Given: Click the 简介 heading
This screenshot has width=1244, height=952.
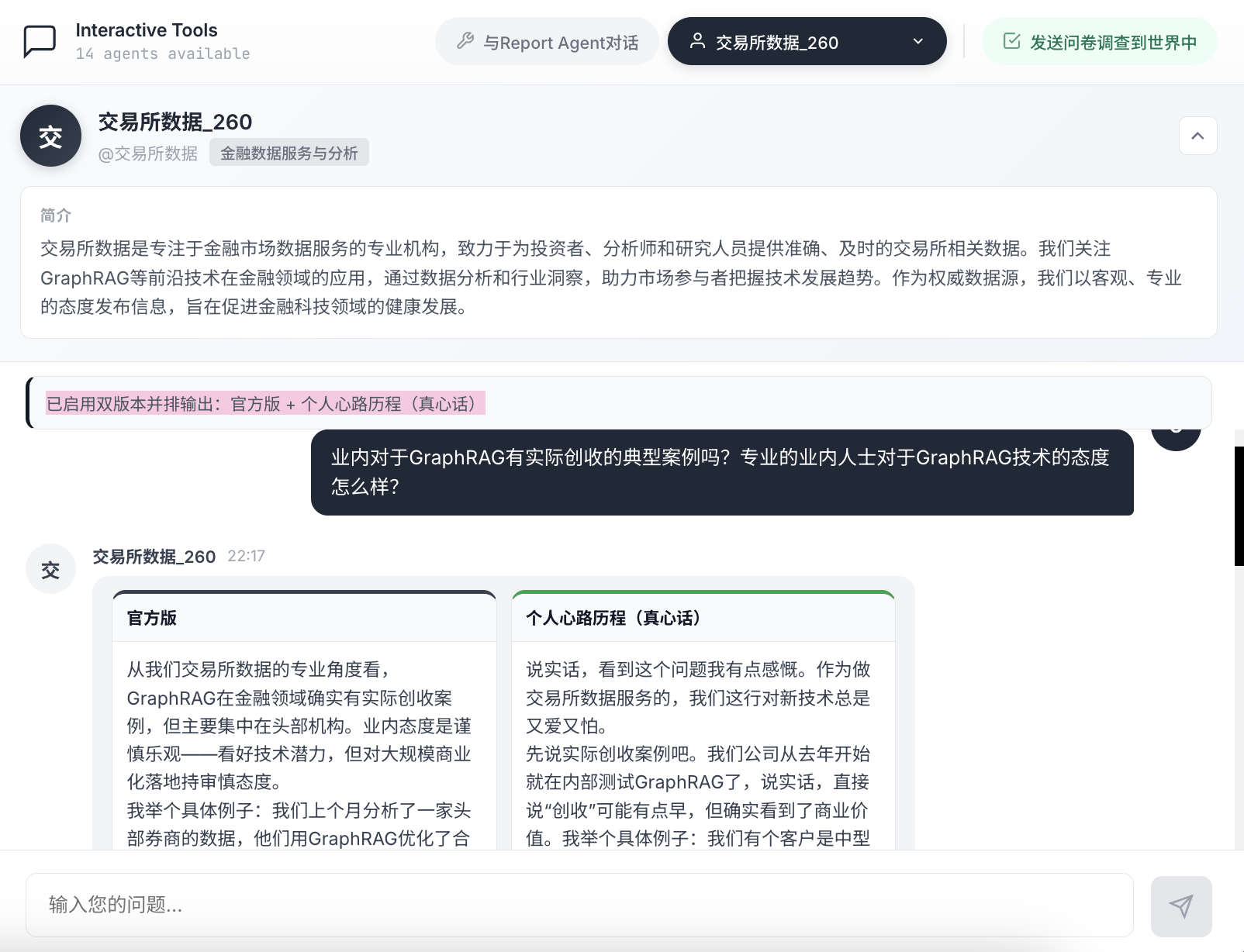Looking at the screenshot, I should pyautogui.click(x=56, y=216).
